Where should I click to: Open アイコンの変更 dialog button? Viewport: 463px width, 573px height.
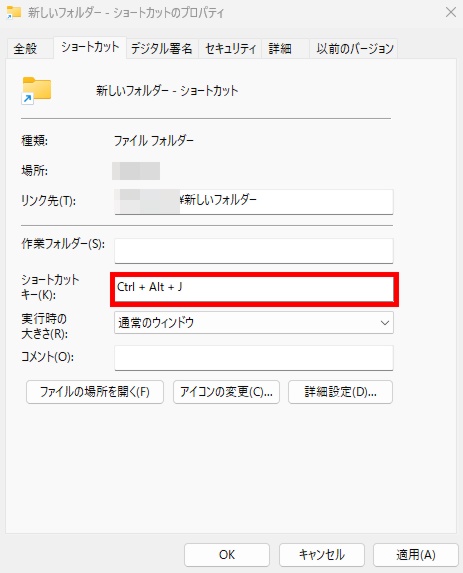(x=227, y=392)
